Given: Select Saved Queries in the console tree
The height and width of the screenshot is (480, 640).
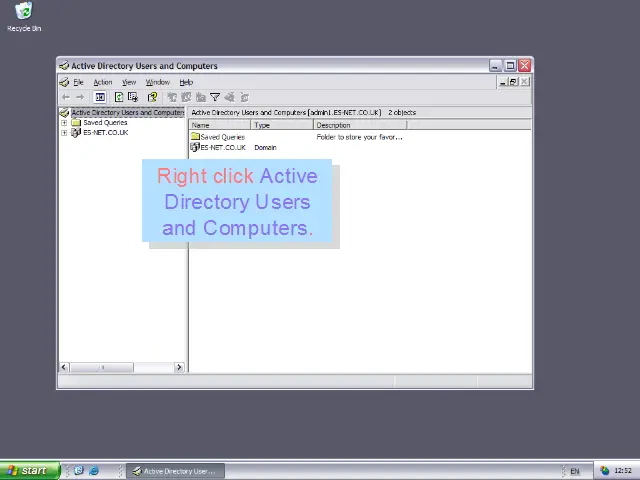Looking at the screenshot, I should 105,122.
